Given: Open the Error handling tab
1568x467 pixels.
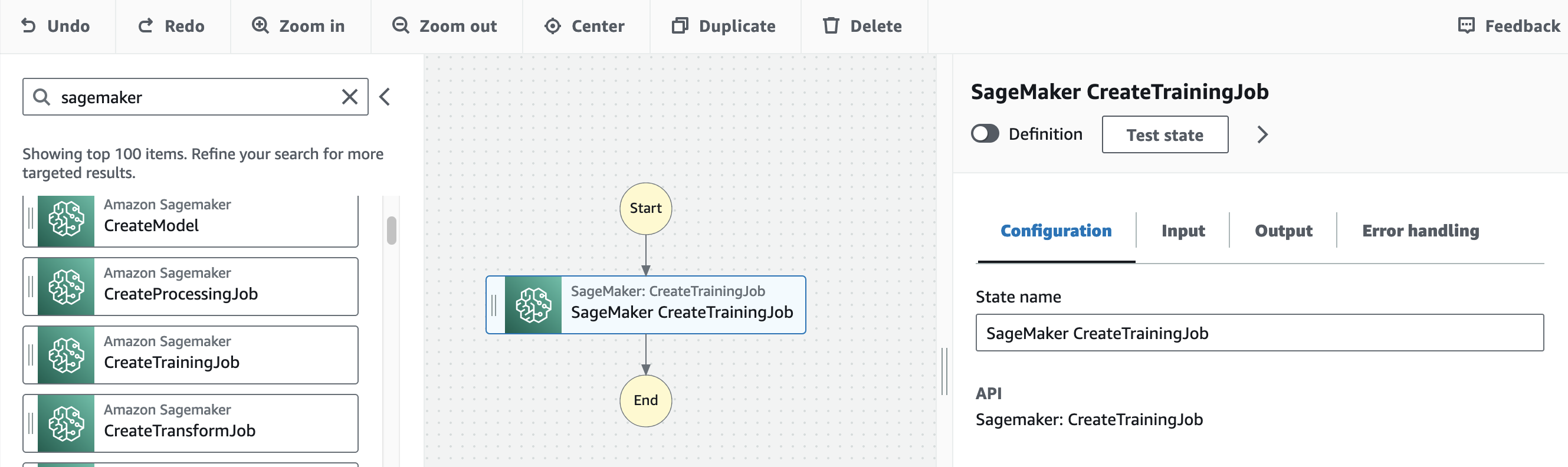Looking at the screenshot, I should tap(1419, 231).
